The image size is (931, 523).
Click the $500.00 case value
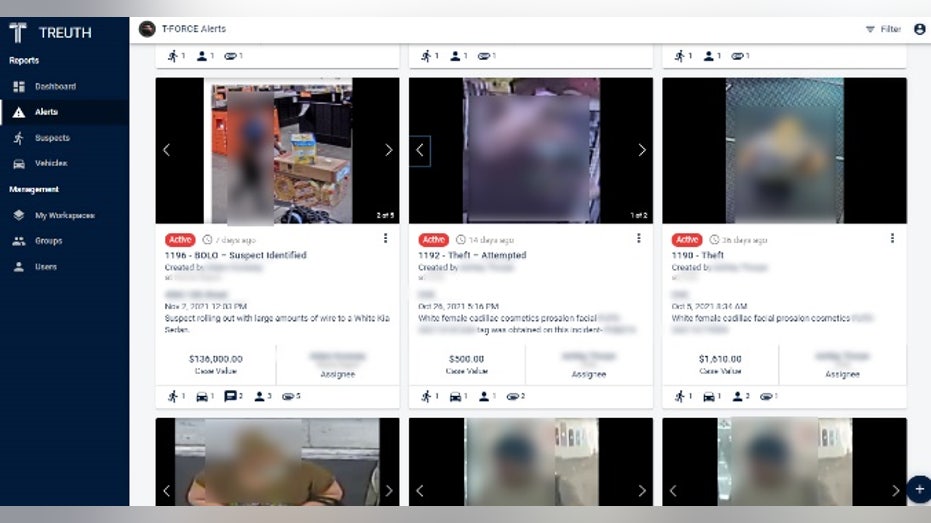(467, 359)
